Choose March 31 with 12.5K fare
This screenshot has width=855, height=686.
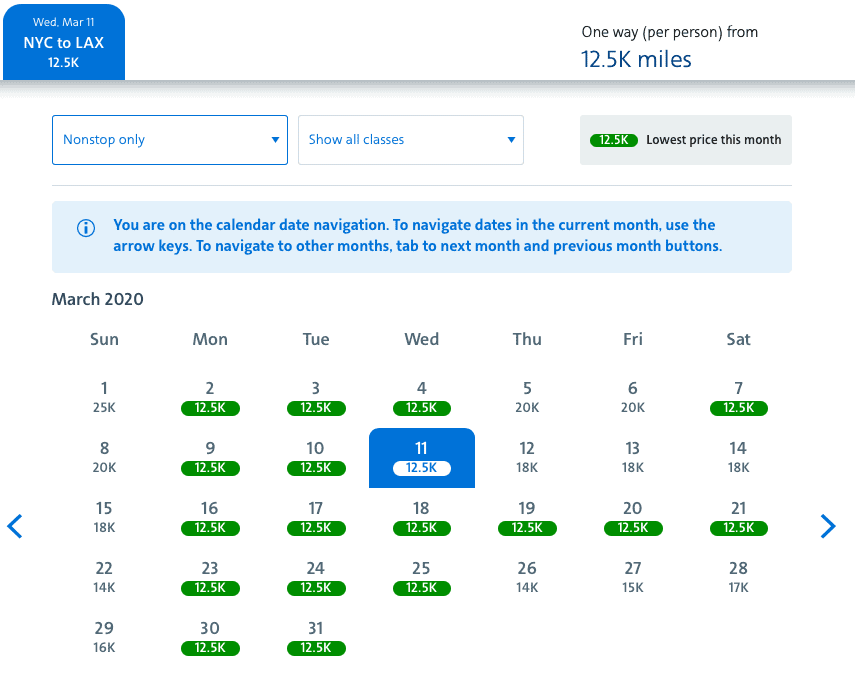pyautogui.click(x=316, y=638)
